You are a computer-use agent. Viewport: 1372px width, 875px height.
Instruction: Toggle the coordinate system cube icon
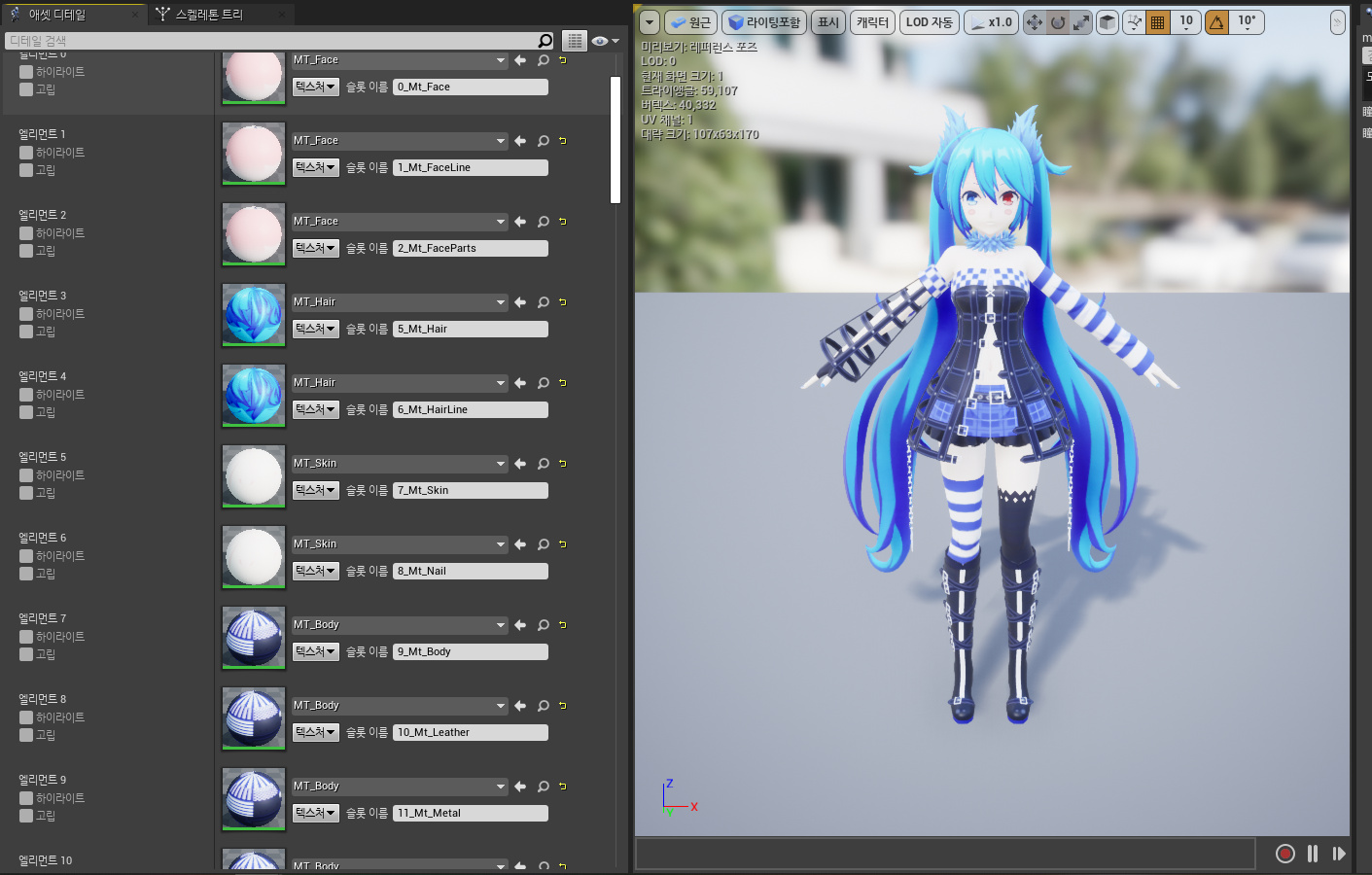coord(1108,22)
